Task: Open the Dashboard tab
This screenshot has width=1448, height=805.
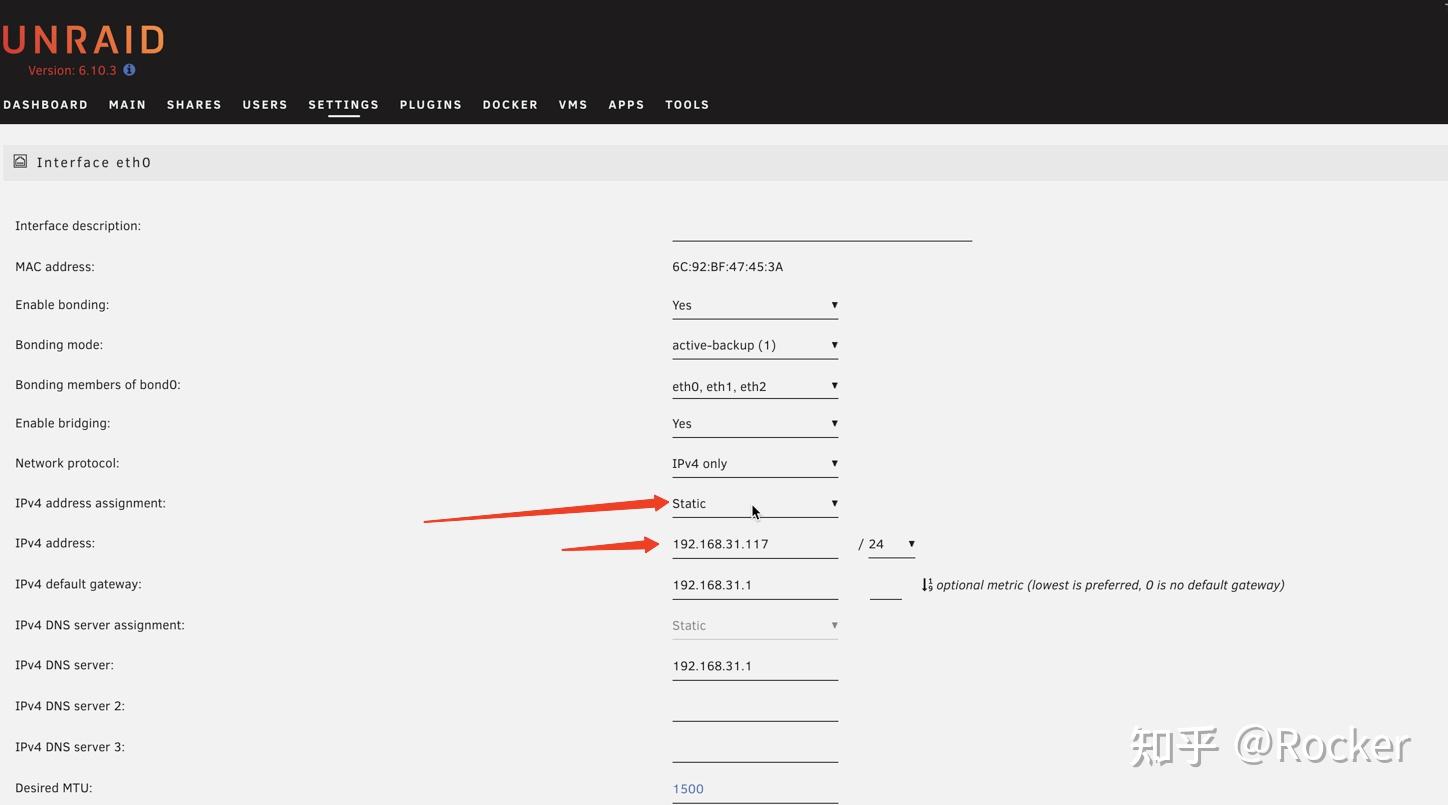Action: (45, 105)
